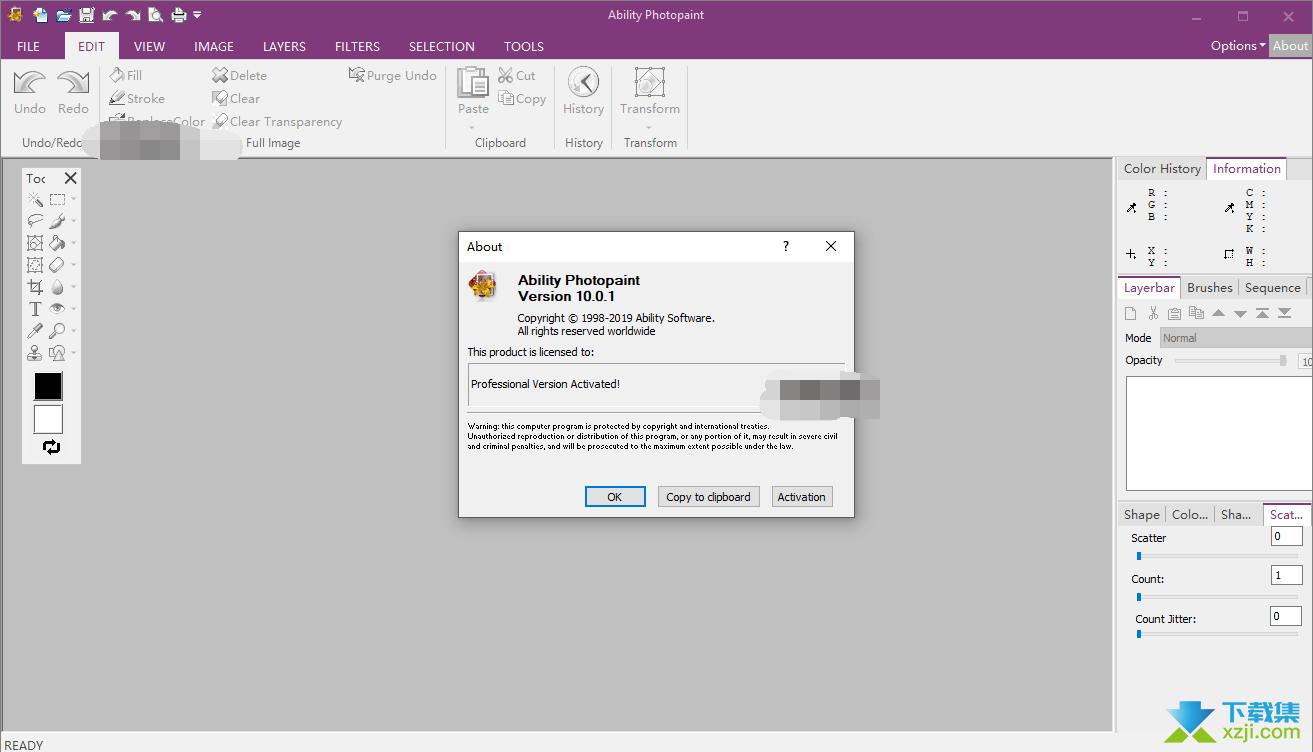
Task: Expand the zoom tool options arrow
Action: 73,332
